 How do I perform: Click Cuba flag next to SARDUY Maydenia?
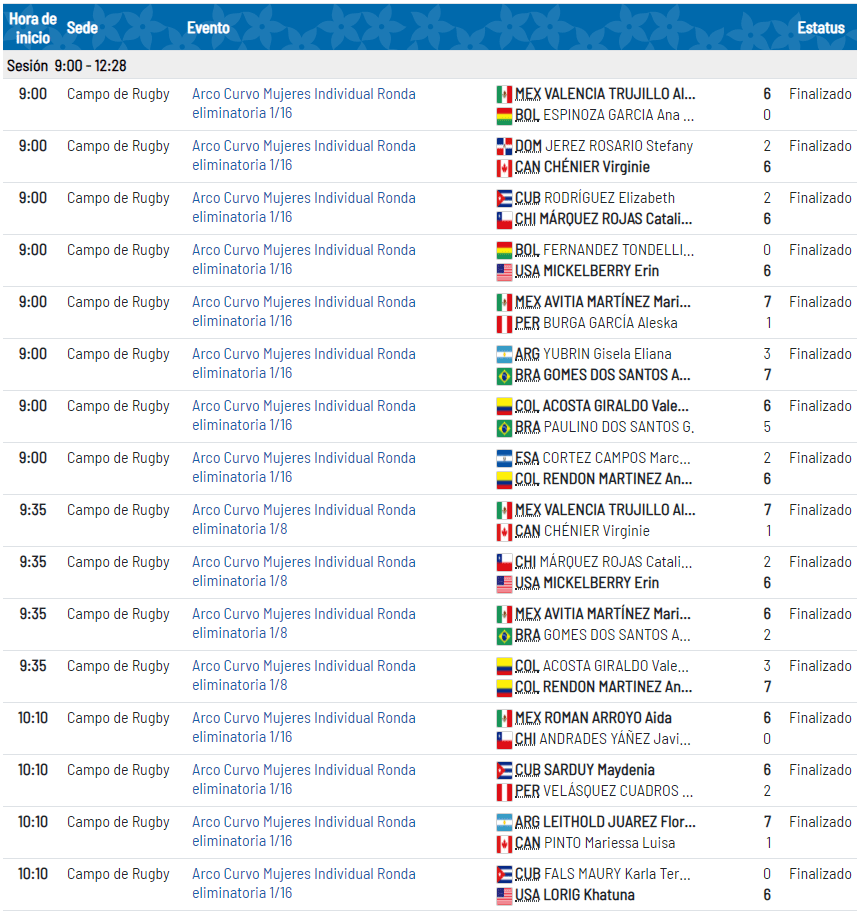(x=504, y=770)
